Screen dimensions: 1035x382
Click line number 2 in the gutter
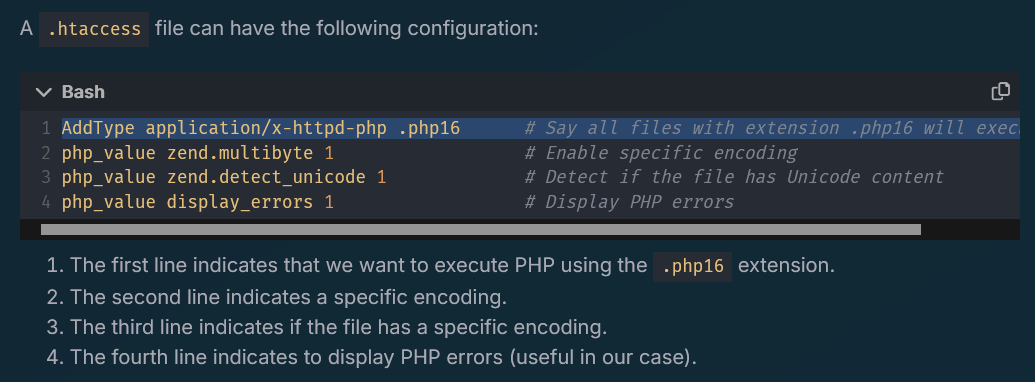[46, 153]
